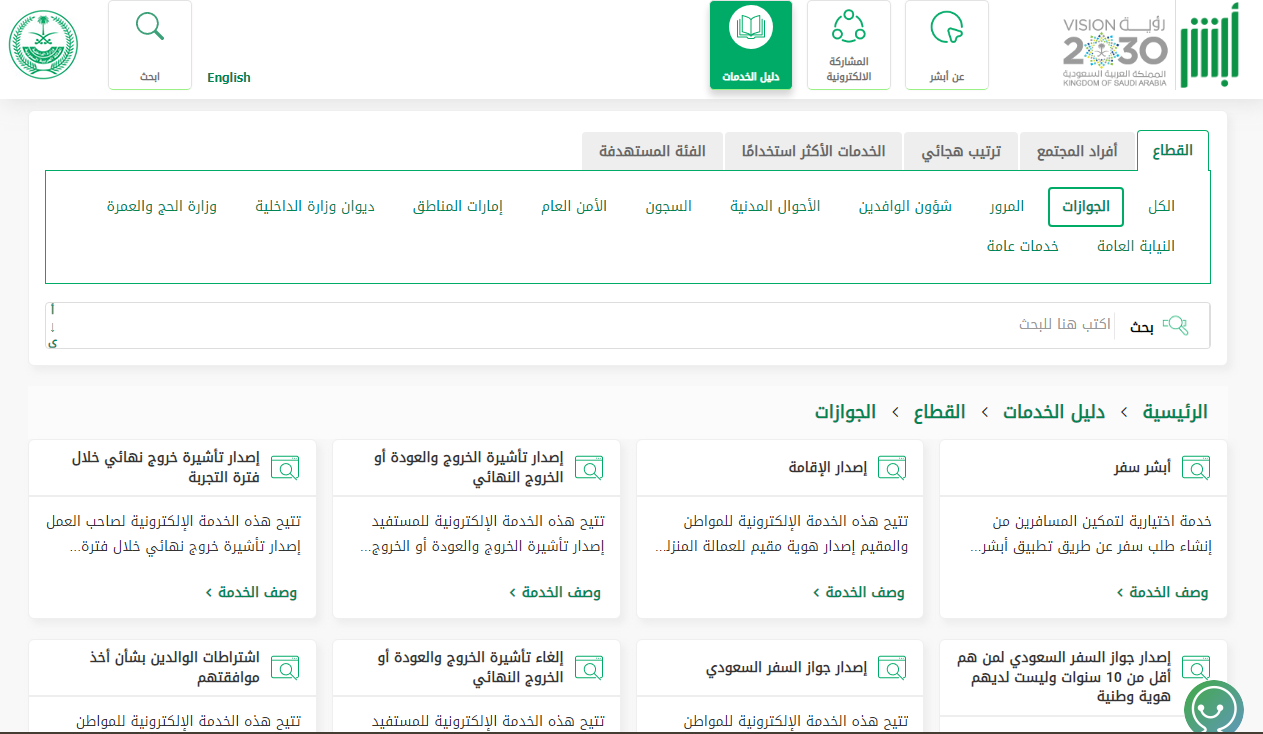
Task: Select the Community Members (أفراد المجتمع) tab
Action: (x=1077, y=152)
